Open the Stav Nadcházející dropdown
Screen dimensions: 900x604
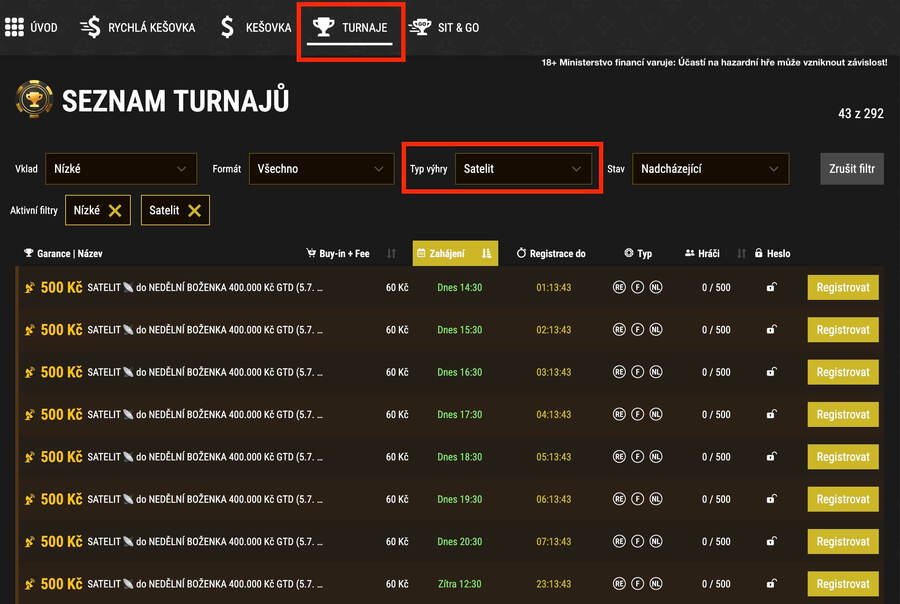tap(711, 169)
